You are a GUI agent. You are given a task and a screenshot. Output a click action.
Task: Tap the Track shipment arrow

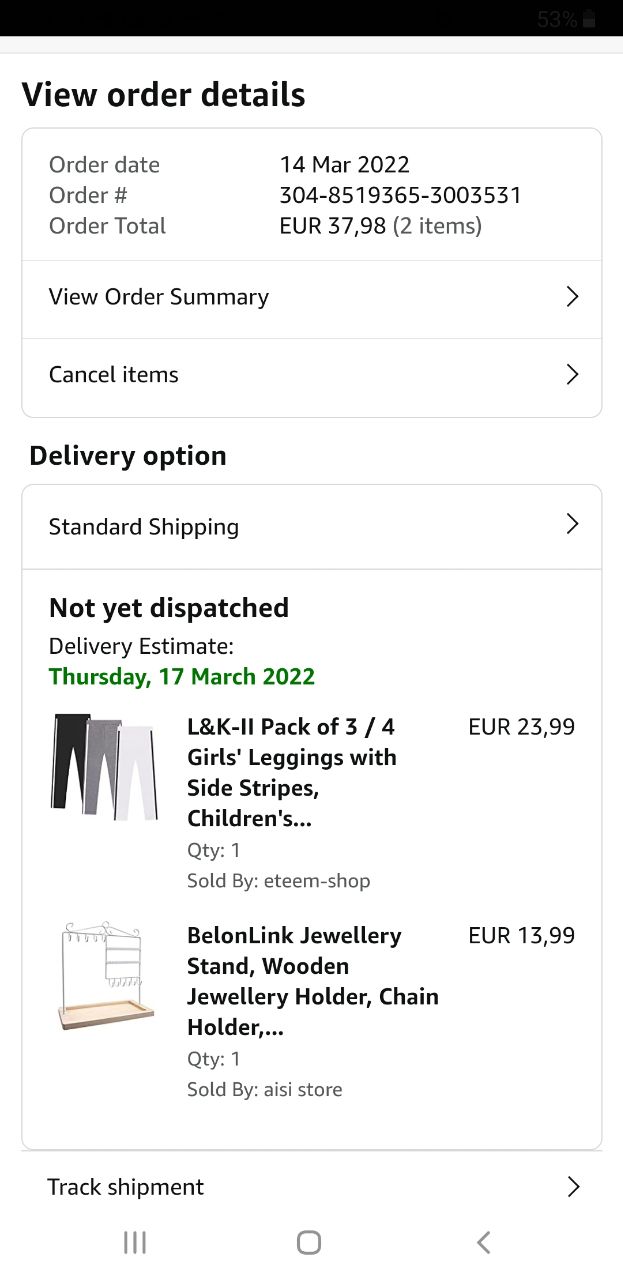pos(573,1187)
